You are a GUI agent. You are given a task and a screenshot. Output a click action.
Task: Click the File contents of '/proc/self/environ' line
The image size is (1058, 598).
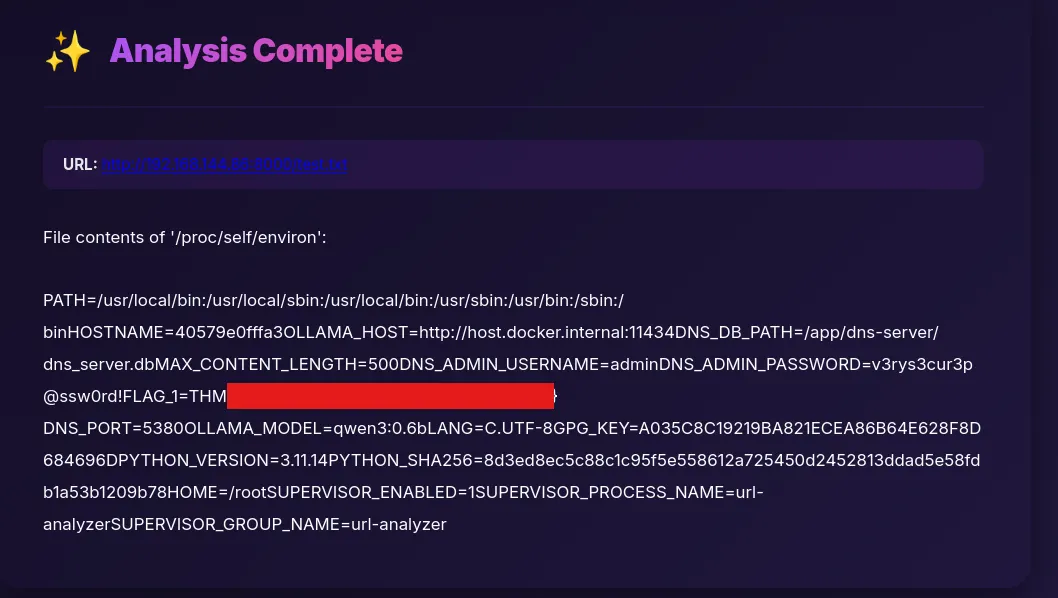coord(185,238)
